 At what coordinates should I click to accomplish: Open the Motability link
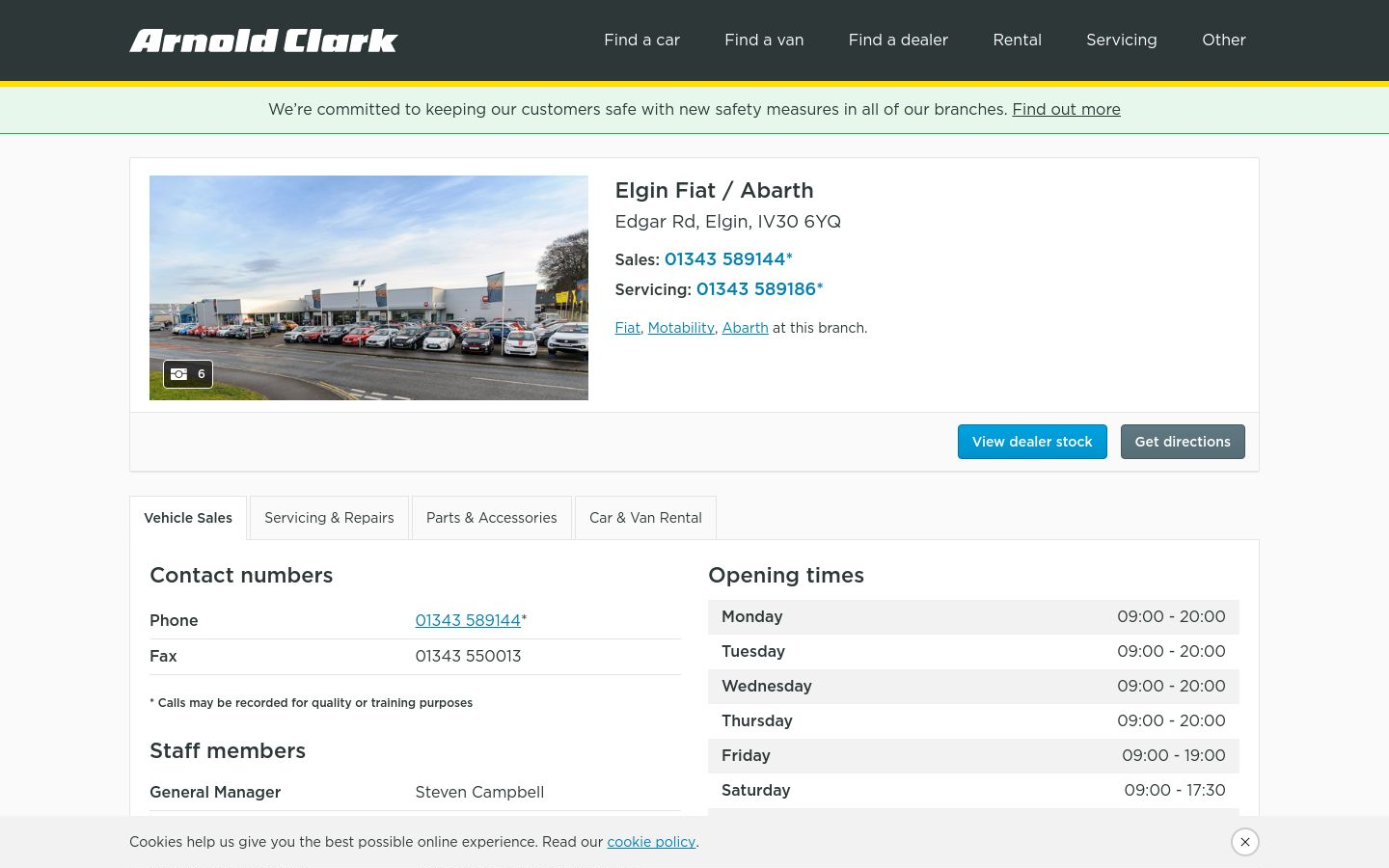[681, 328]
